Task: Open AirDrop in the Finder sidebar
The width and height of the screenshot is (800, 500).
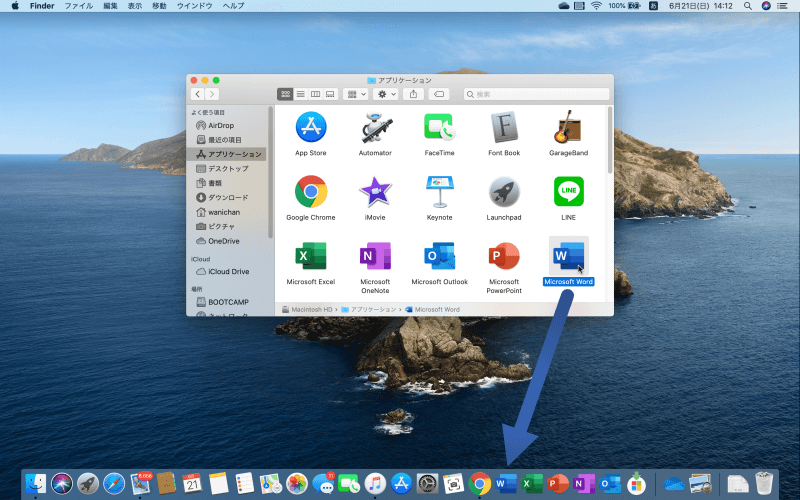Action: [x=226, y=126]
